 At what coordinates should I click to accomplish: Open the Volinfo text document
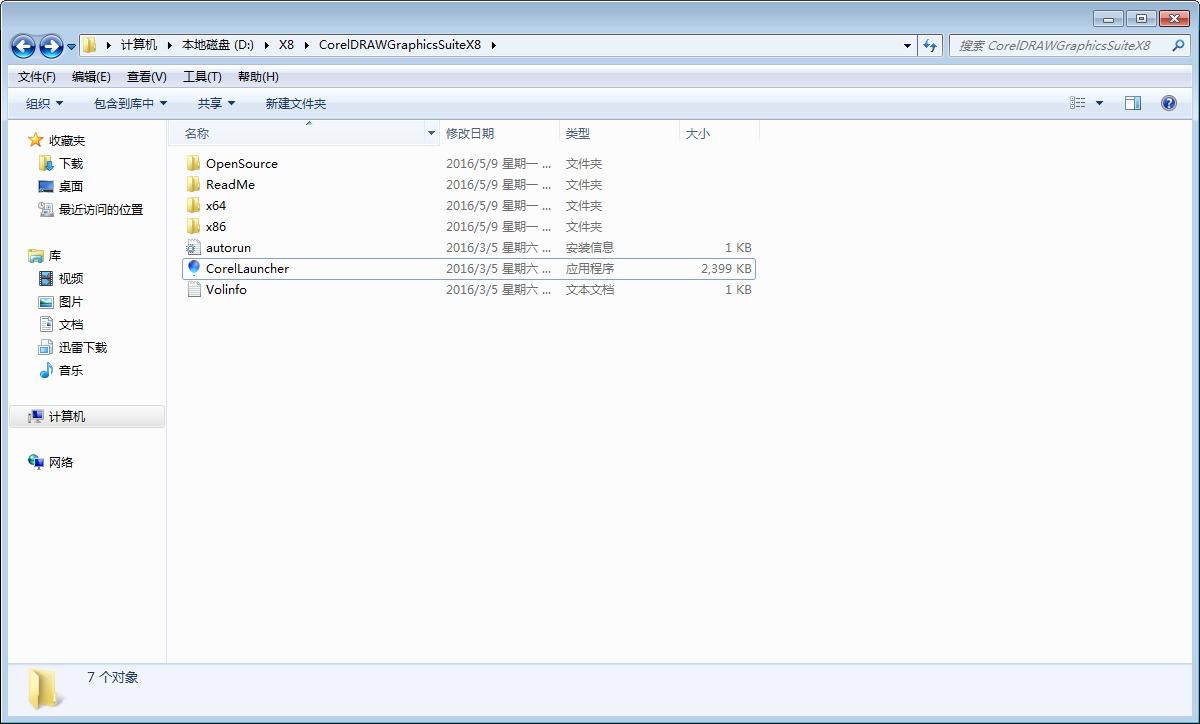(x=226, y=289)
